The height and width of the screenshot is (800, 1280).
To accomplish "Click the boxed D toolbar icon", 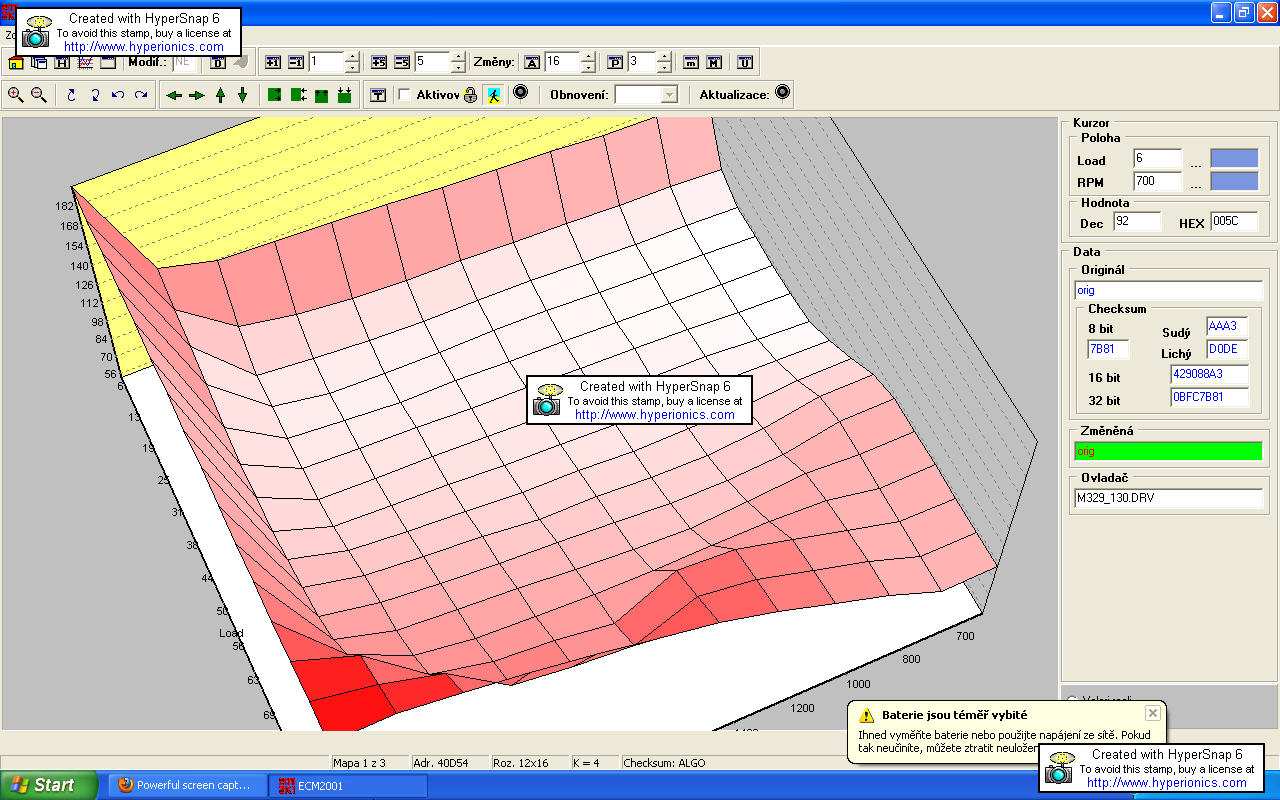I will (x=218, y=62).
